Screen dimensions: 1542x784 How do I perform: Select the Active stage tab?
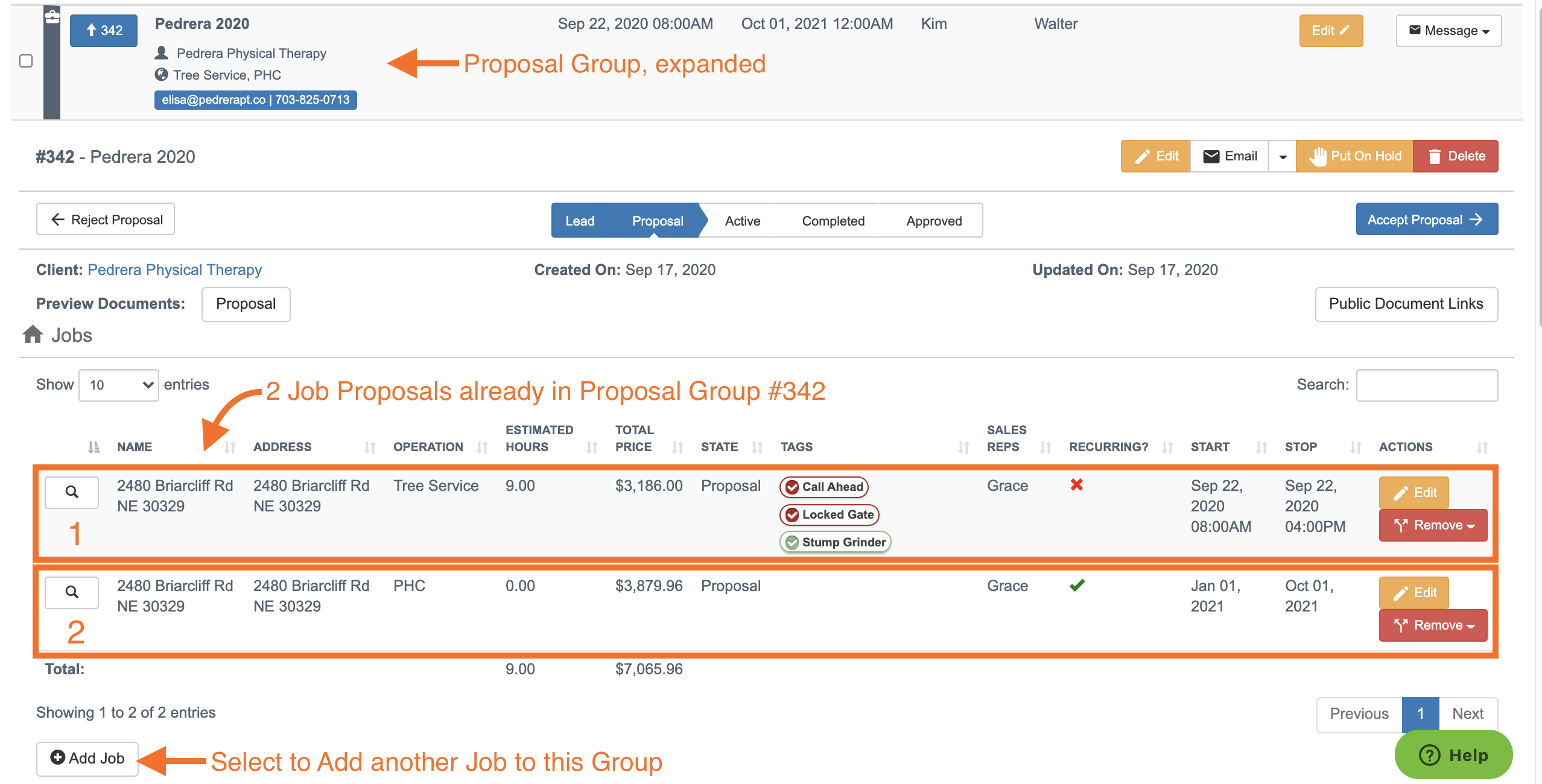tap(742, 221)
